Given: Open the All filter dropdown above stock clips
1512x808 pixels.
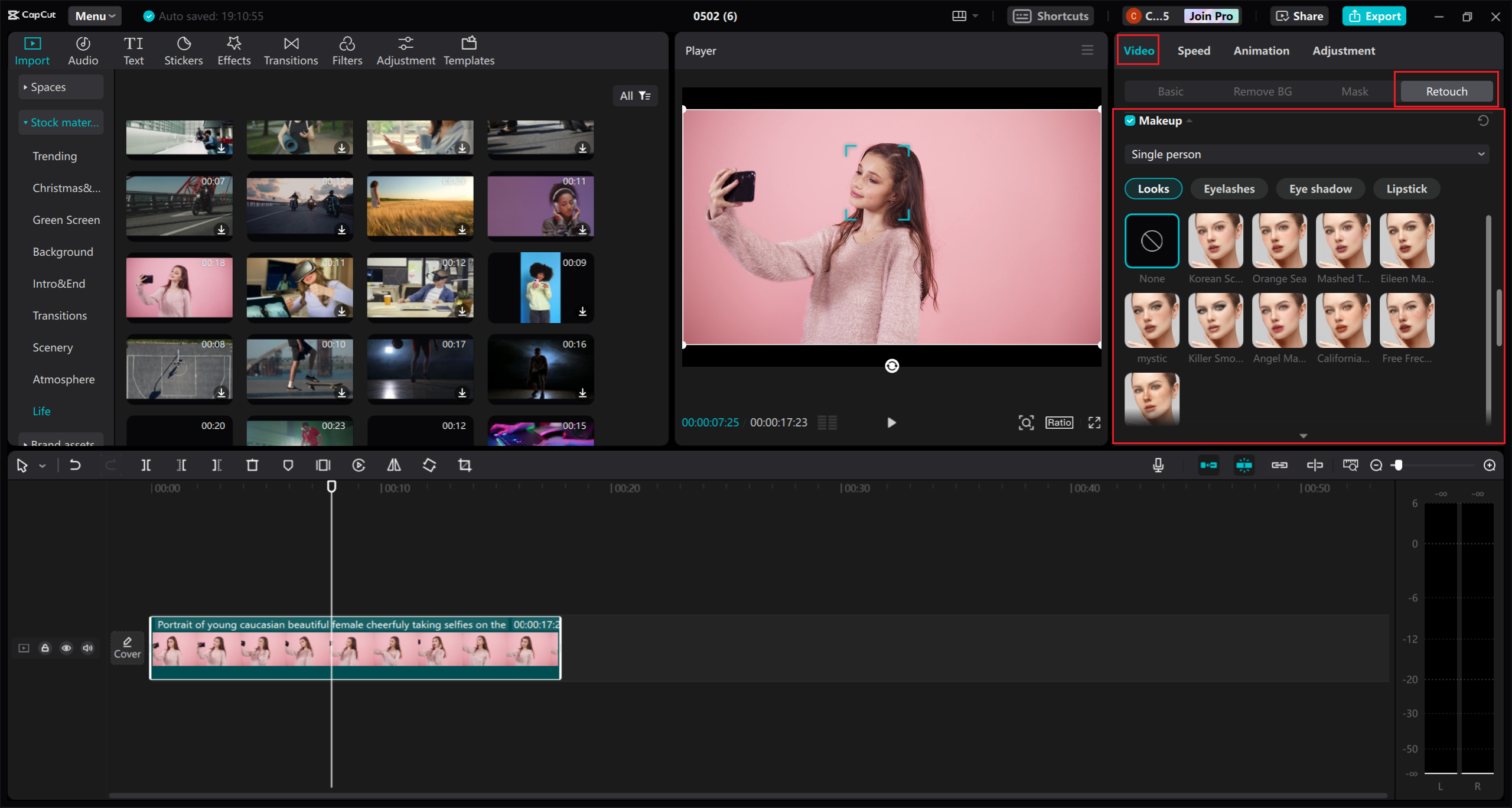Looking at the screenshot, I should click(635, 95).
